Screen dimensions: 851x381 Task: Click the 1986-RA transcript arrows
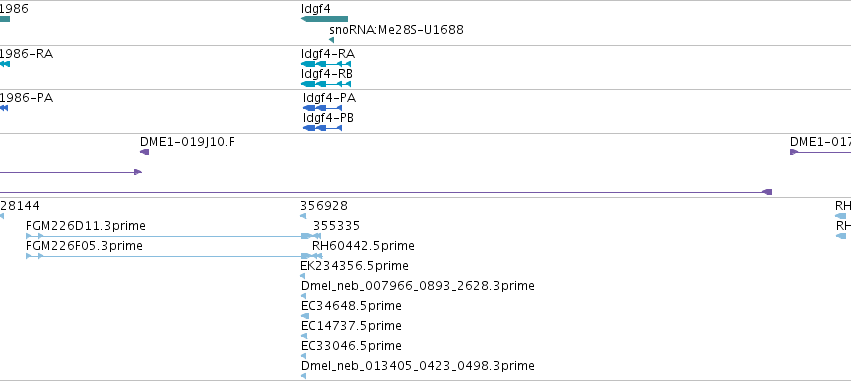[4, 64]
